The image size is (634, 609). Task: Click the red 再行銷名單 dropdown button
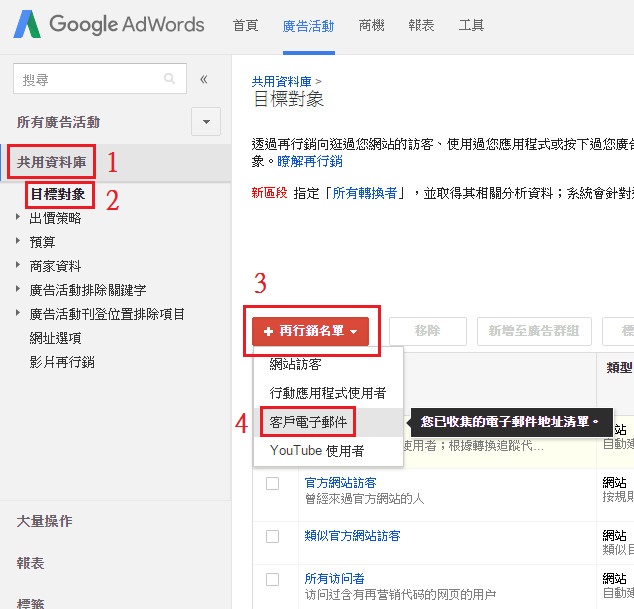310,331
